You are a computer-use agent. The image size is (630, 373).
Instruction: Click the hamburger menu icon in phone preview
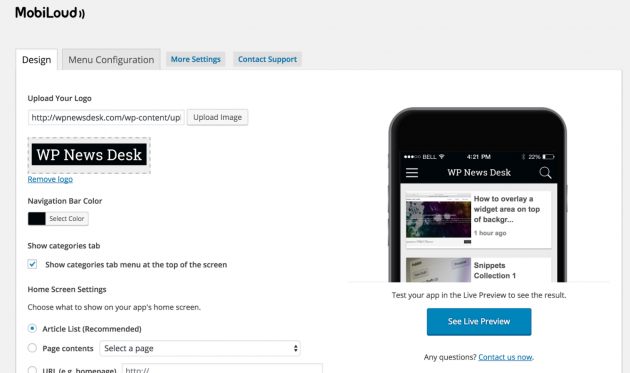[x=412, y=172]
